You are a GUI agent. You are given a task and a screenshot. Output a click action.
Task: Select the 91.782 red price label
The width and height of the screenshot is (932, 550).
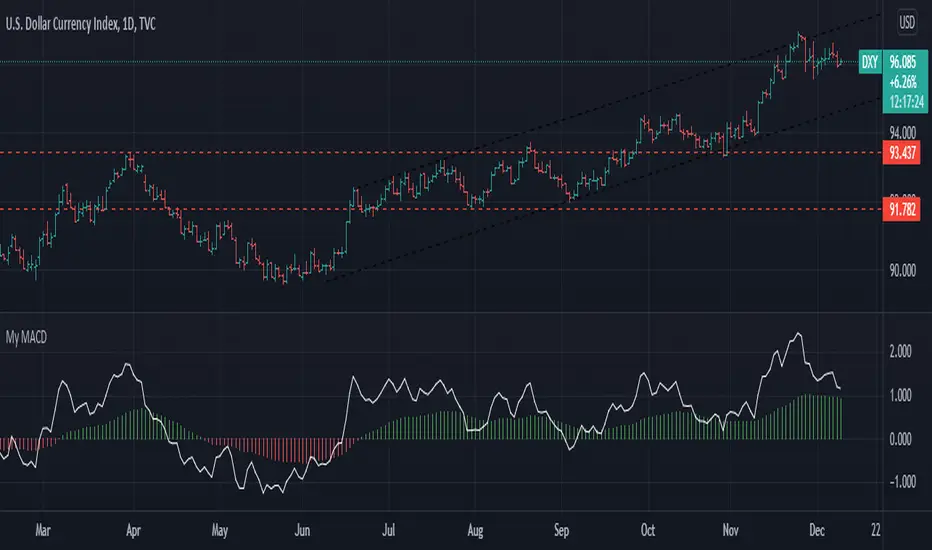(x=902, y=209)
